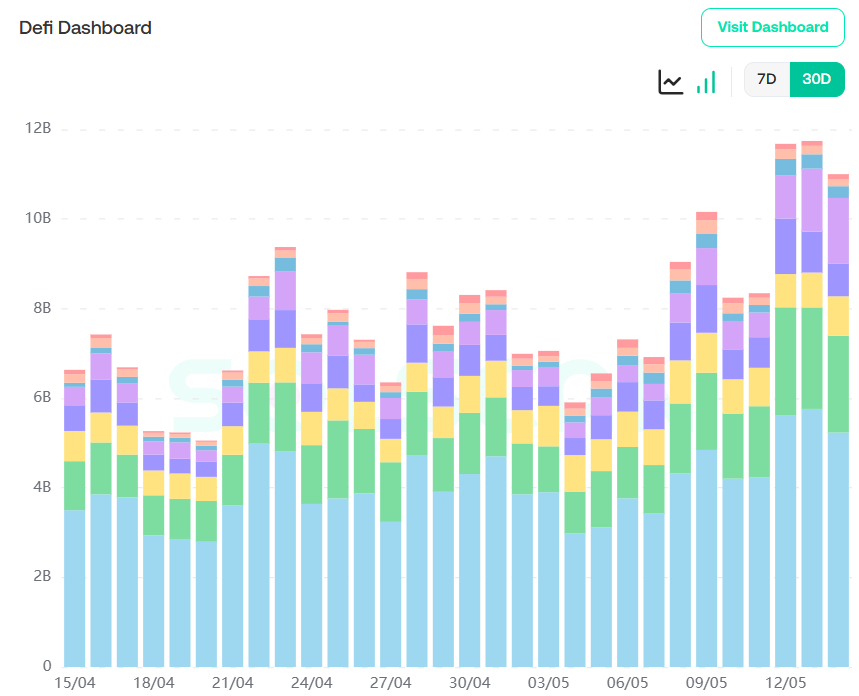Image resolution: width=859 pixels, height=696 pixels.
Task: Select light blue segment of 06/05 bar
Action: tap(628, 582)
